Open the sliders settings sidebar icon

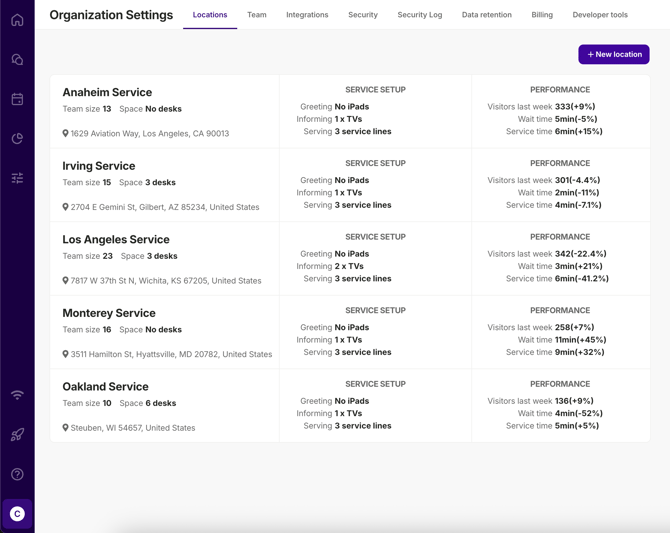click(17, 178)
